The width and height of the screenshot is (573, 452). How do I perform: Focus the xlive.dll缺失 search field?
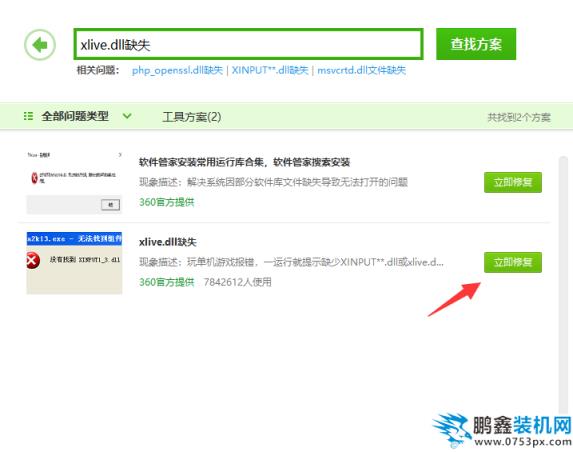(248, 44)
